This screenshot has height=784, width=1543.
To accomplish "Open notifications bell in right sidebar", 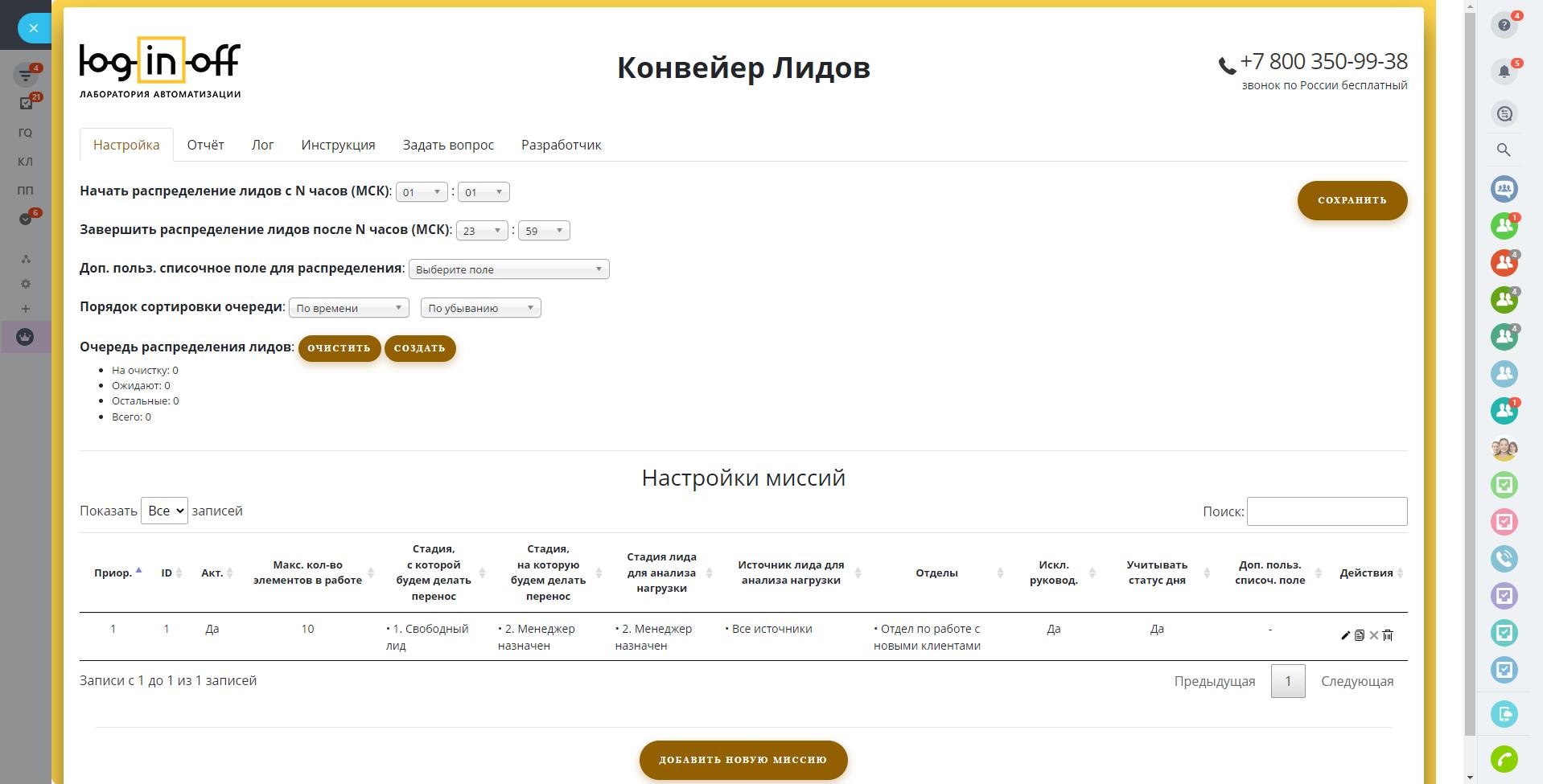I will (1504, 72).
